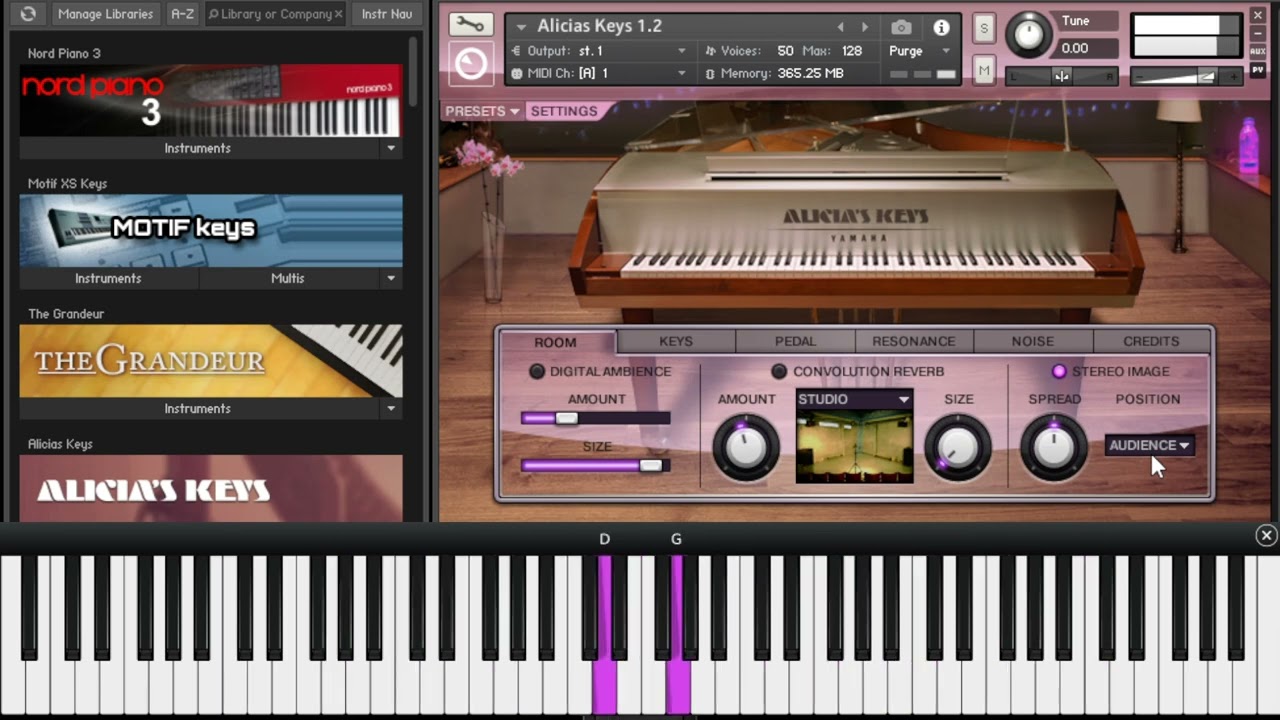Toggle the PV button in header
This screenshot has height=720, width=1280.
1258,70
